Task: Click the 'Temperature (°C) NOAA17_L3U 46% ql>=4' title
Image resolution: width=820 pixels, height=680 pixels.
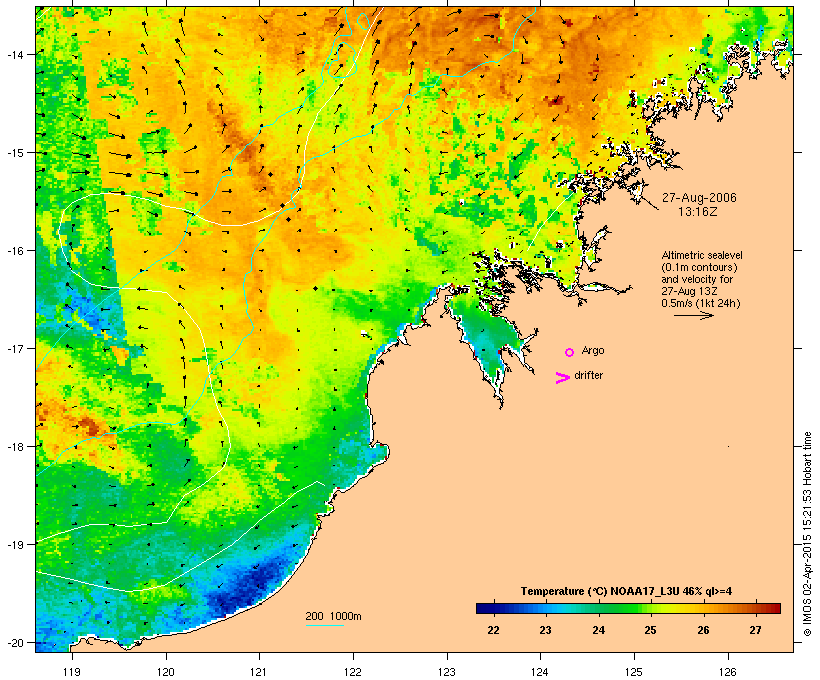Action: (x=626, y=591)
